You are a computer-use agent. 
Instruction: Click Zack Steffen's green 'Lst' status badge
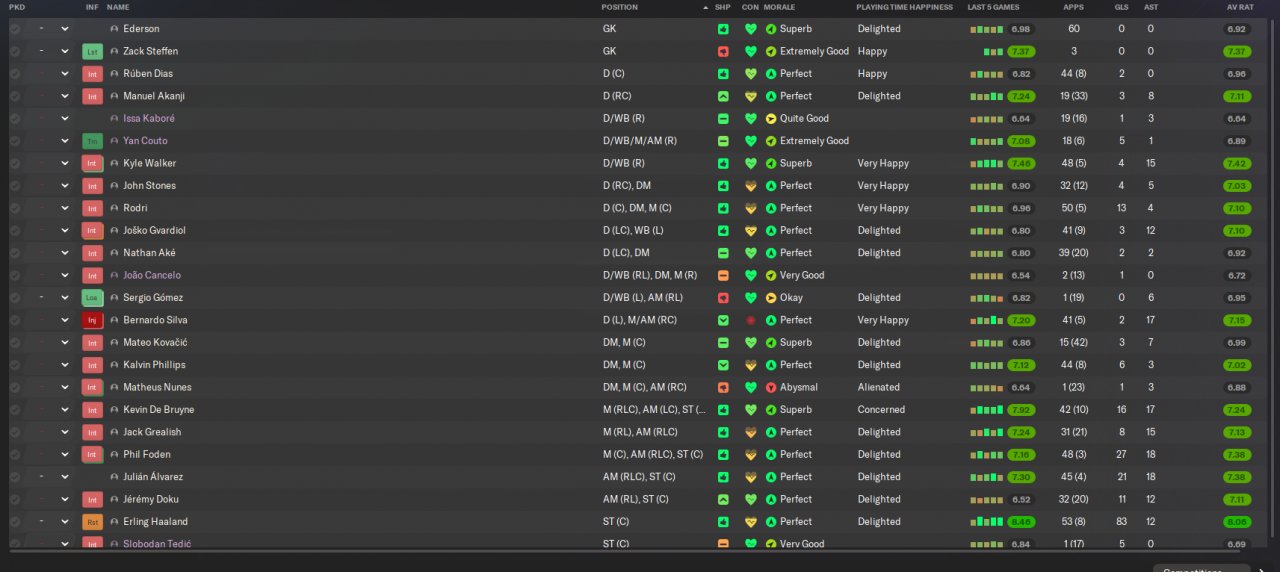(93, 51)
